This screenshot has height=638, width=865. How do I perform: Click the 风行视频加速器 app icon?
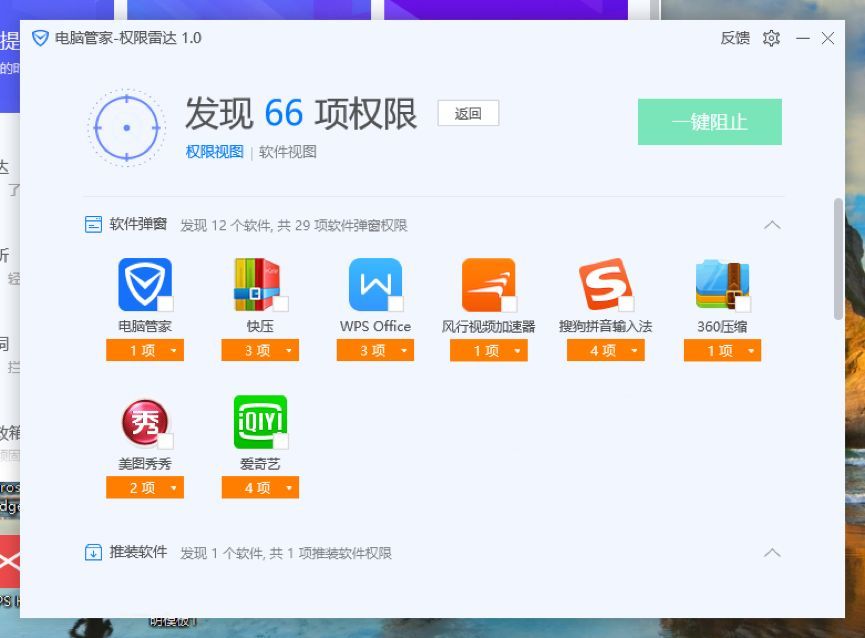pyautogui.click(x=488, y=285)
